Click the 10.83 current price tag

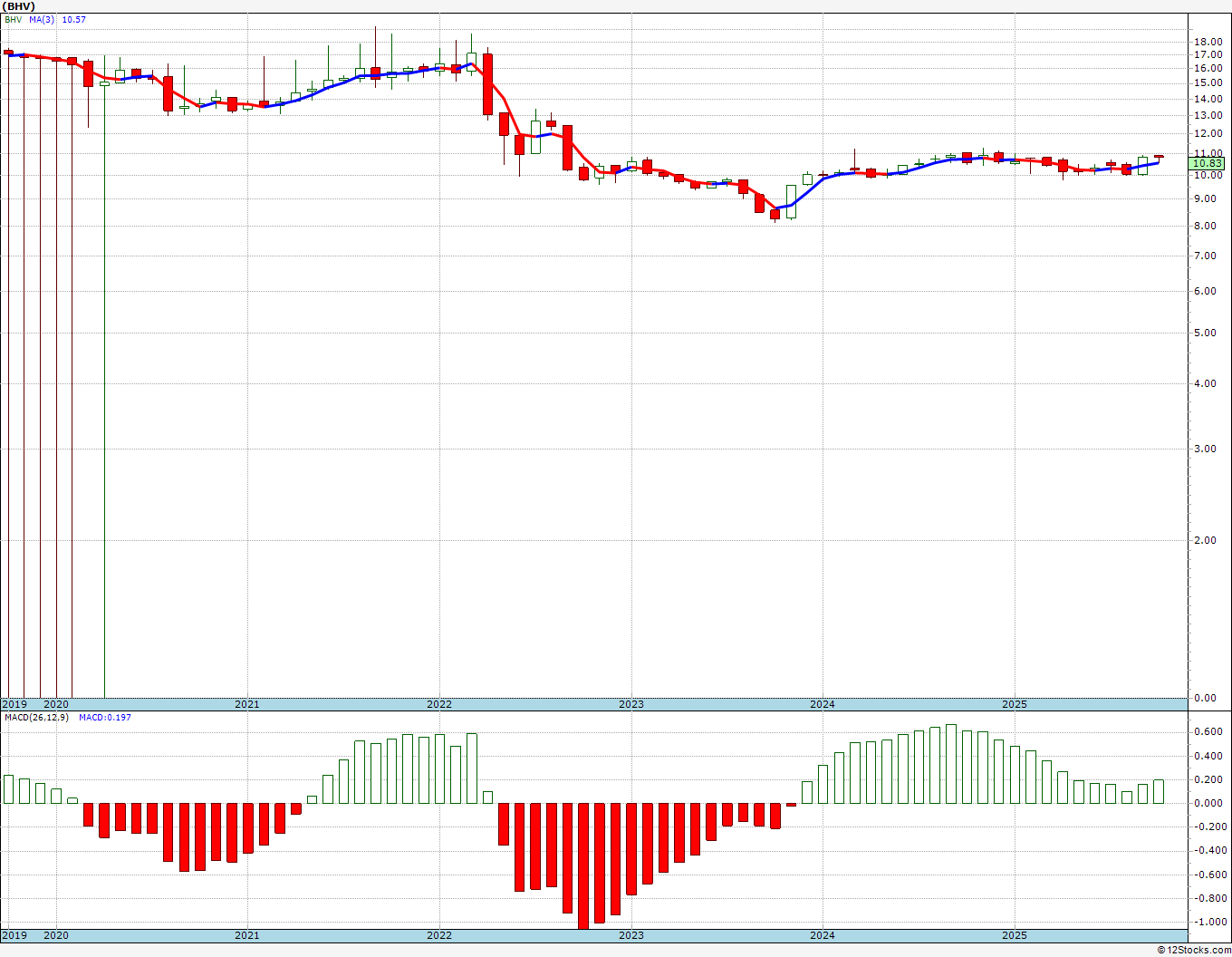pyautogui.click(x=1207, y=163)
